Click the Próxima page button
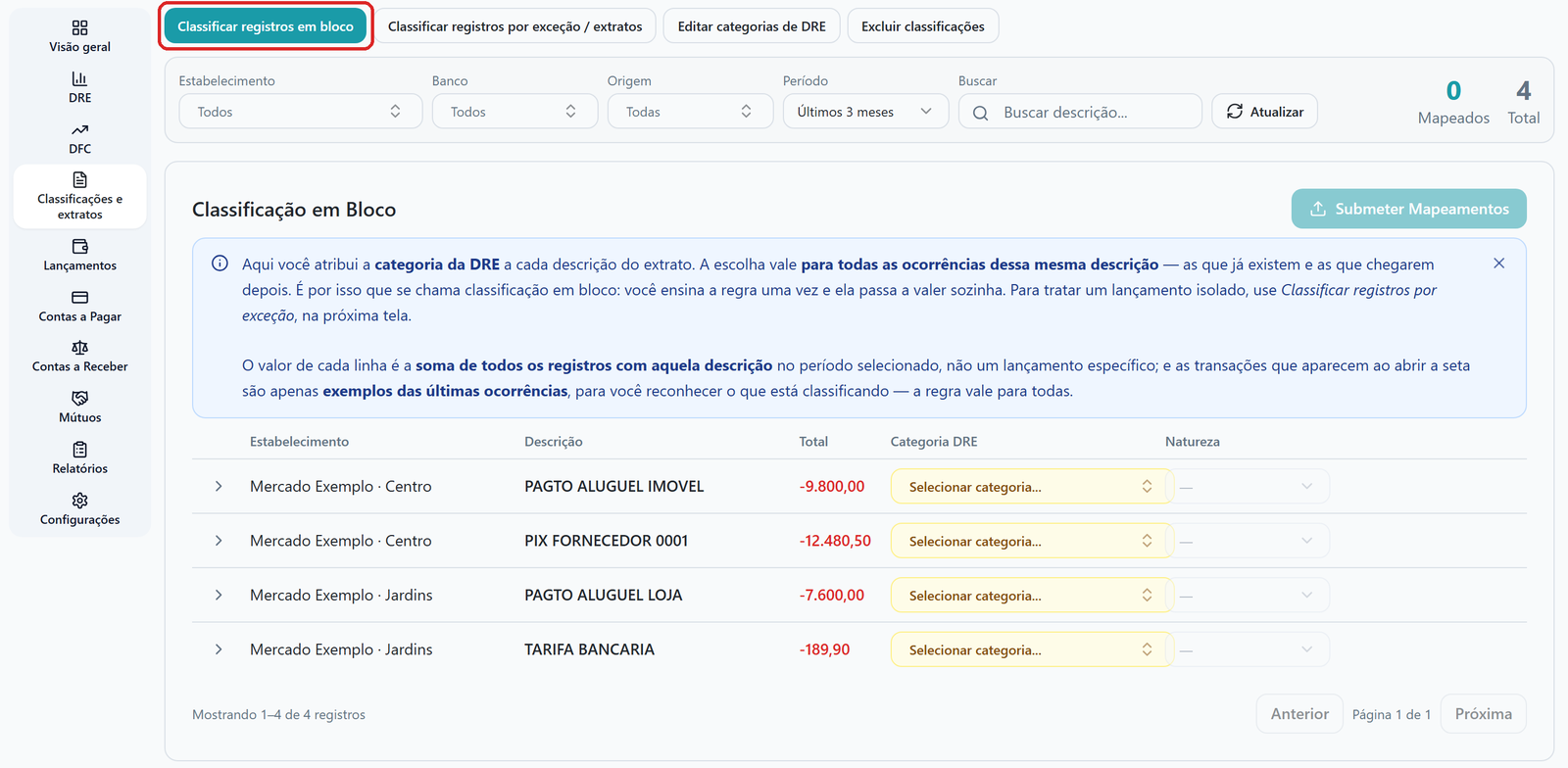Image resolution: width=1568 pixels, height=768 pixels. pos(1483,714)
